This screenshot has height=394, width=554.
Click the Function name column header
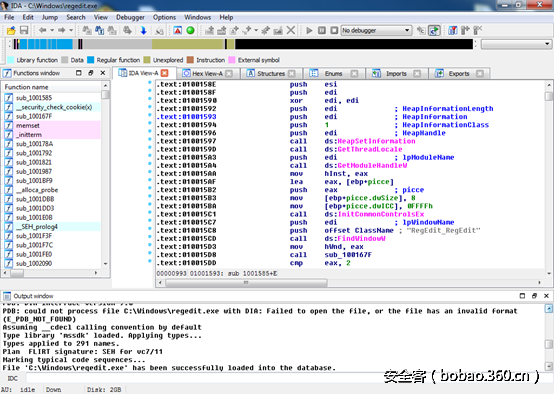tap(52, 87)
